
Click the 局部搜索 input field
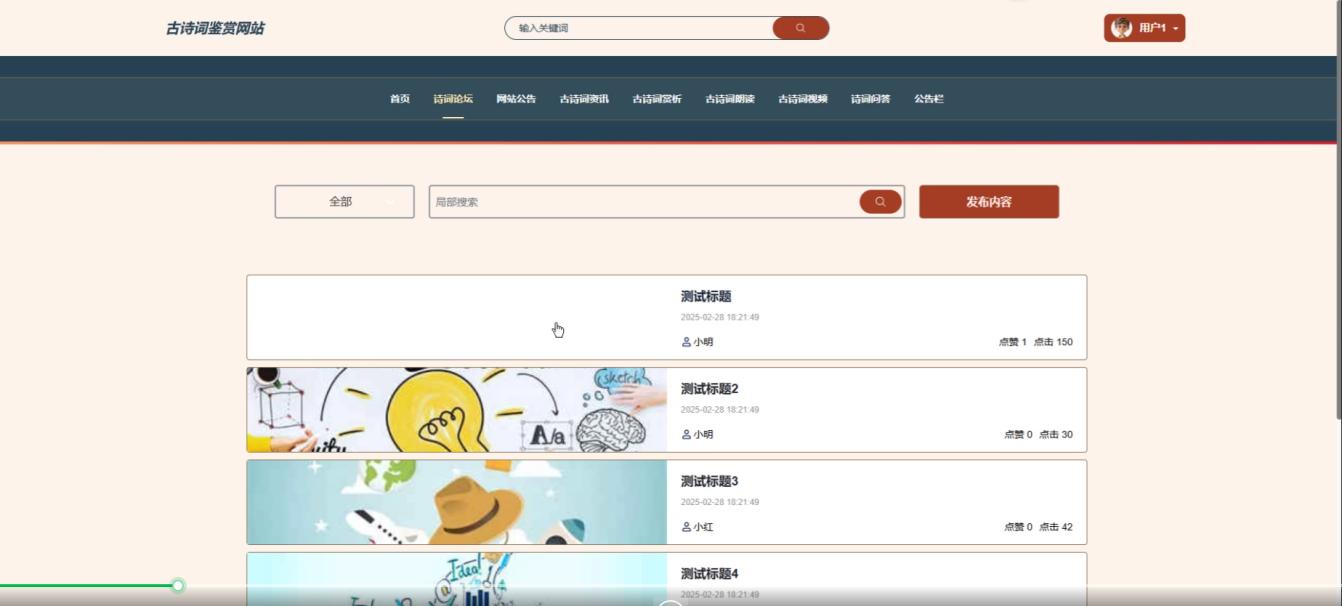644,202
